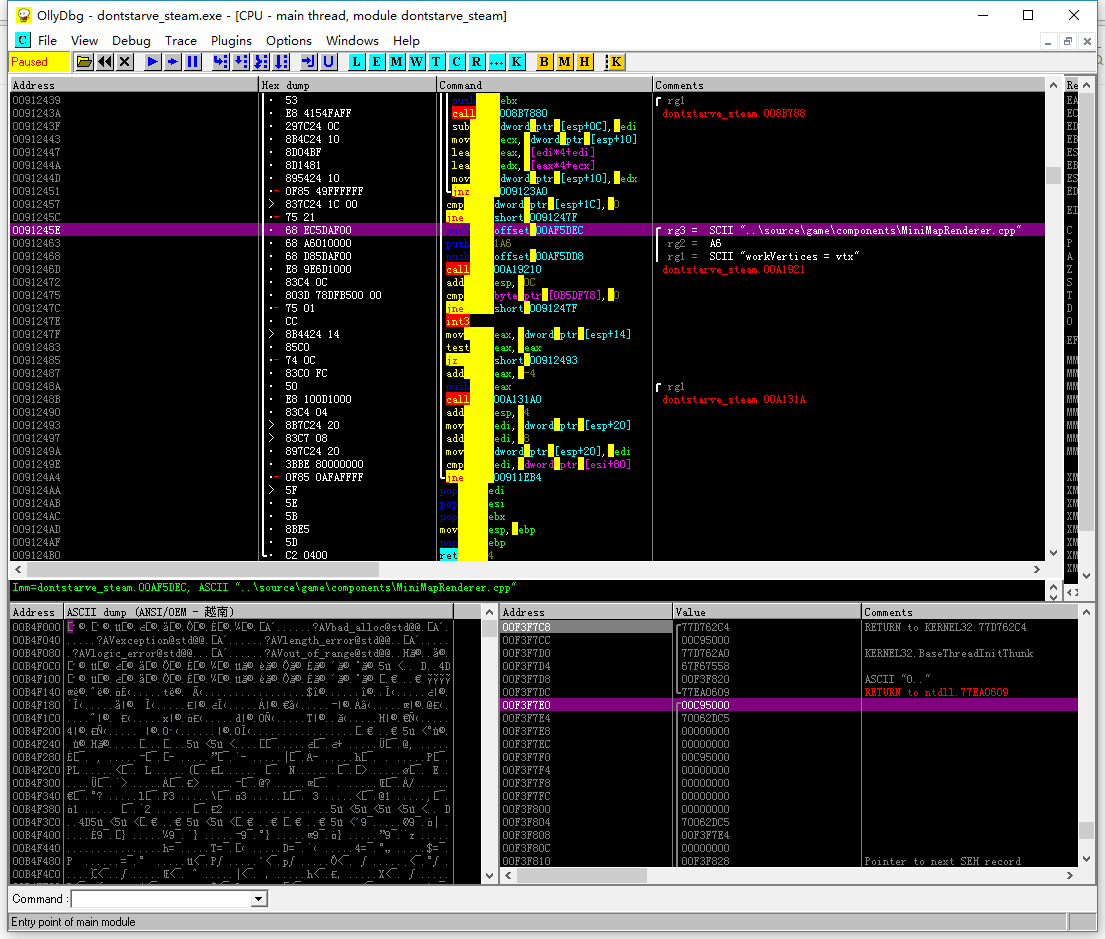Open the Options menu

pos(289,41)
